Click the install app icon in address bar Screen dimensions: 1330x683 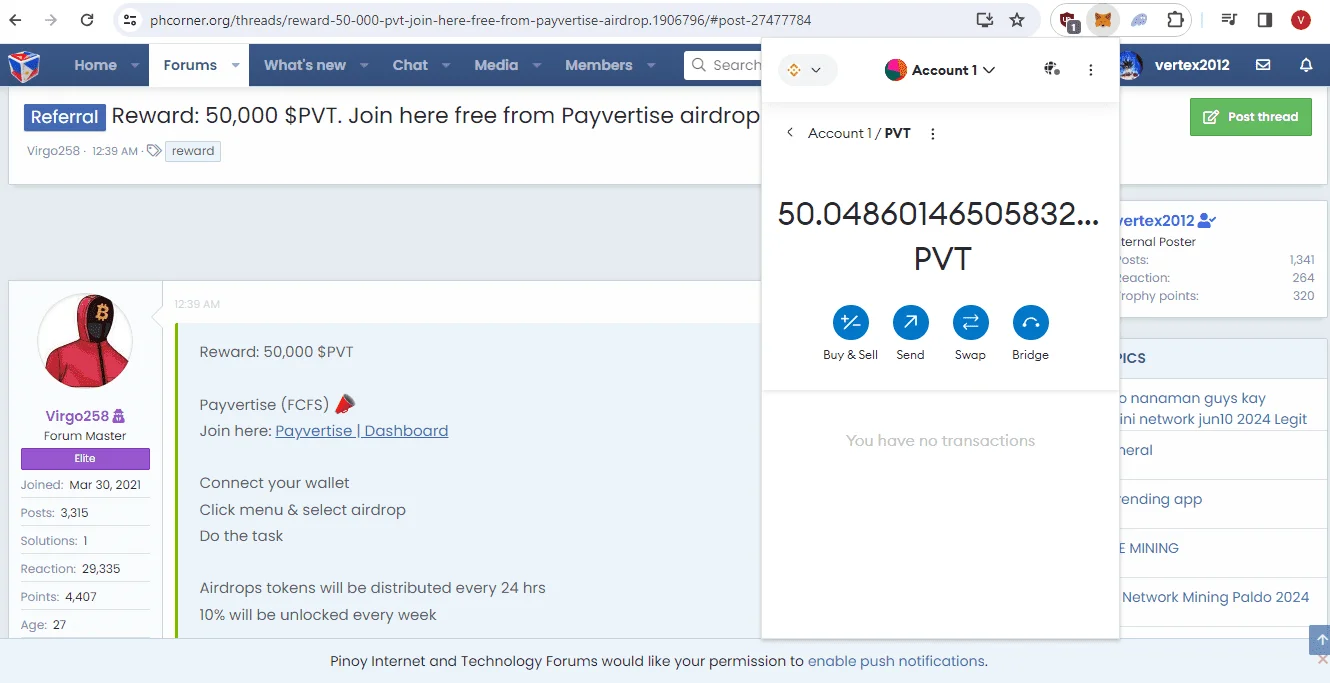984,20
